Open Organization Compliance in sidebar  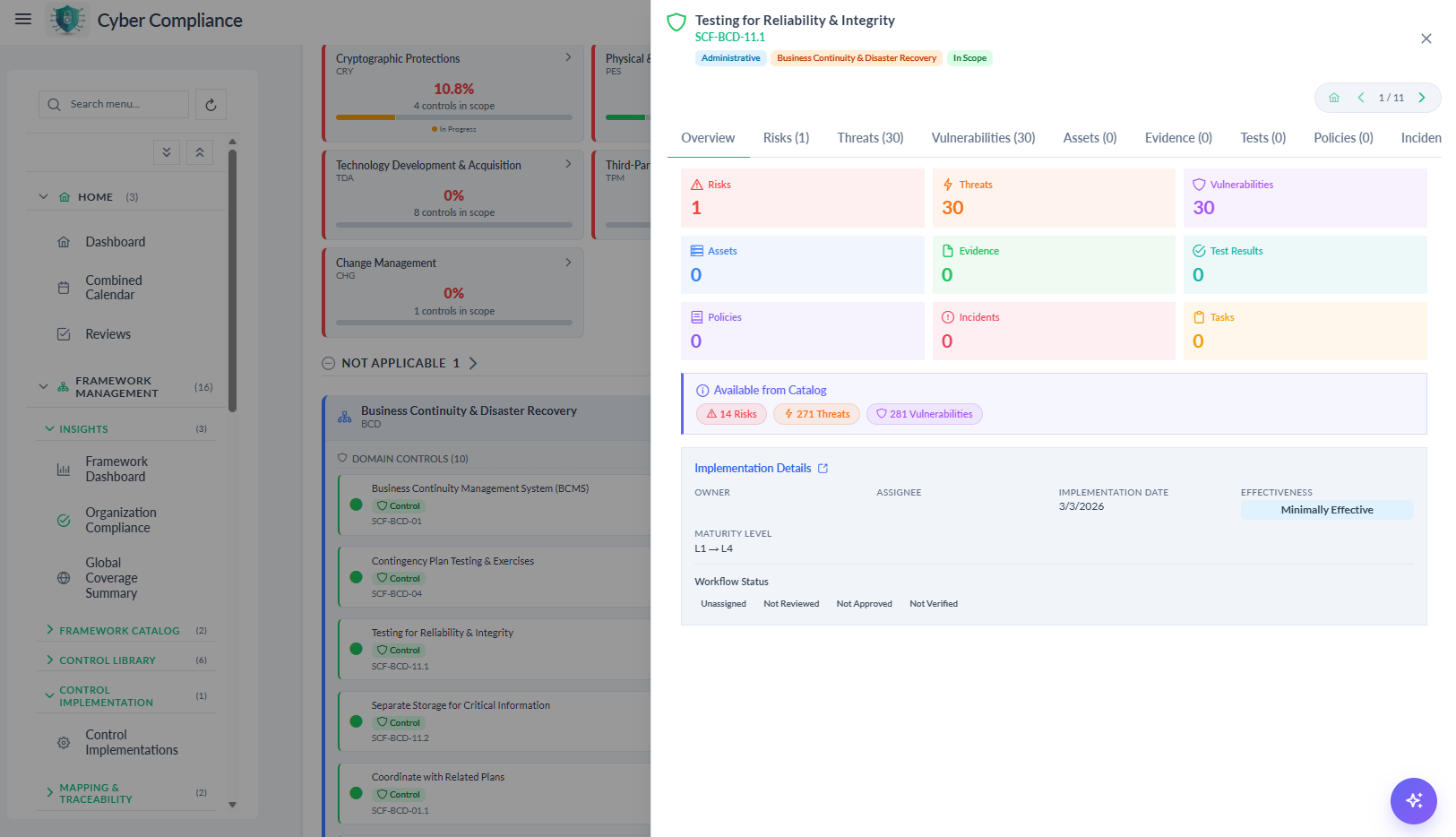[121, 520]
